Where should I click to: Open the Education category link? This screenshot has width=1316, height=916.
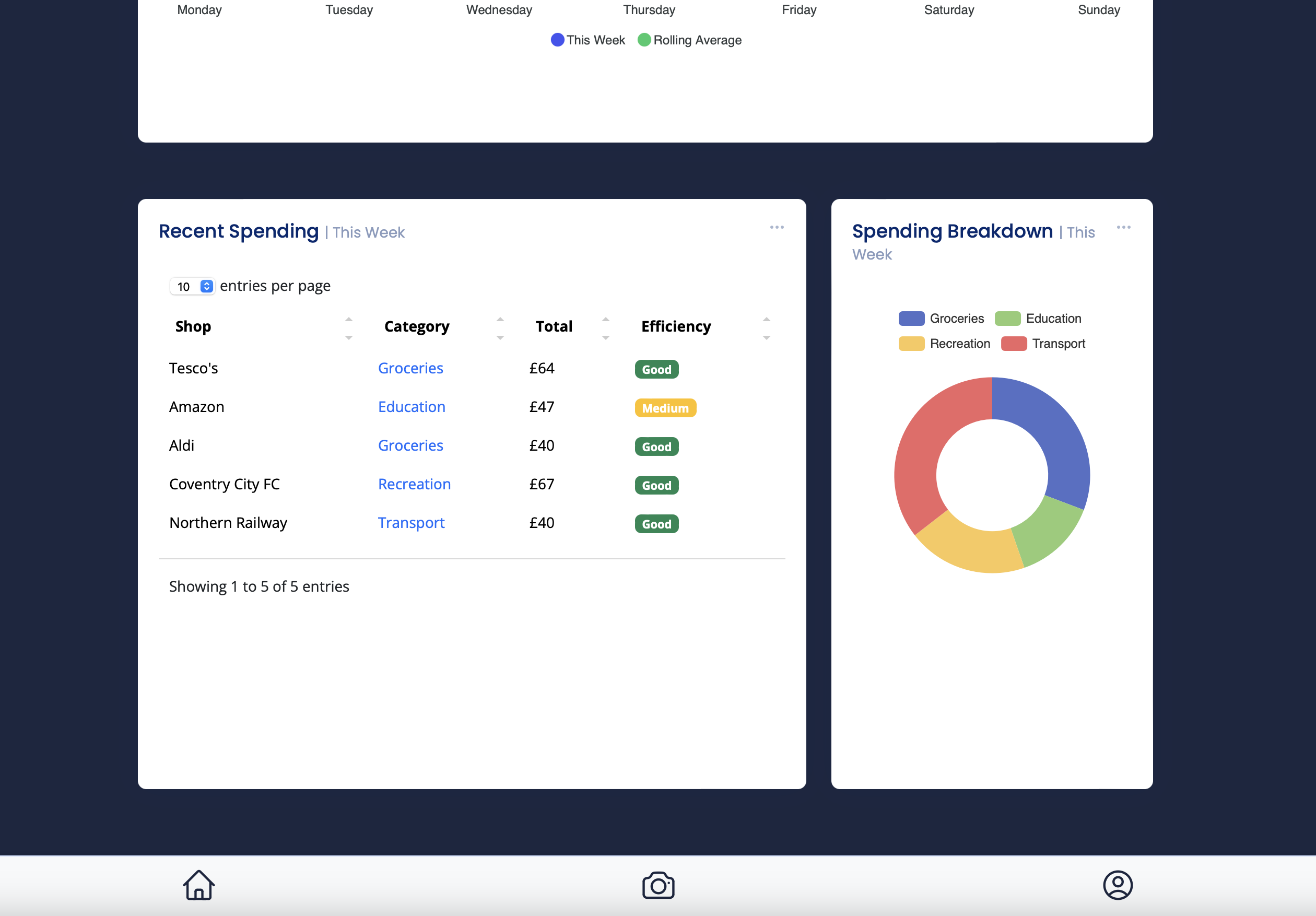pyautogui.click(x=411, y=406)
